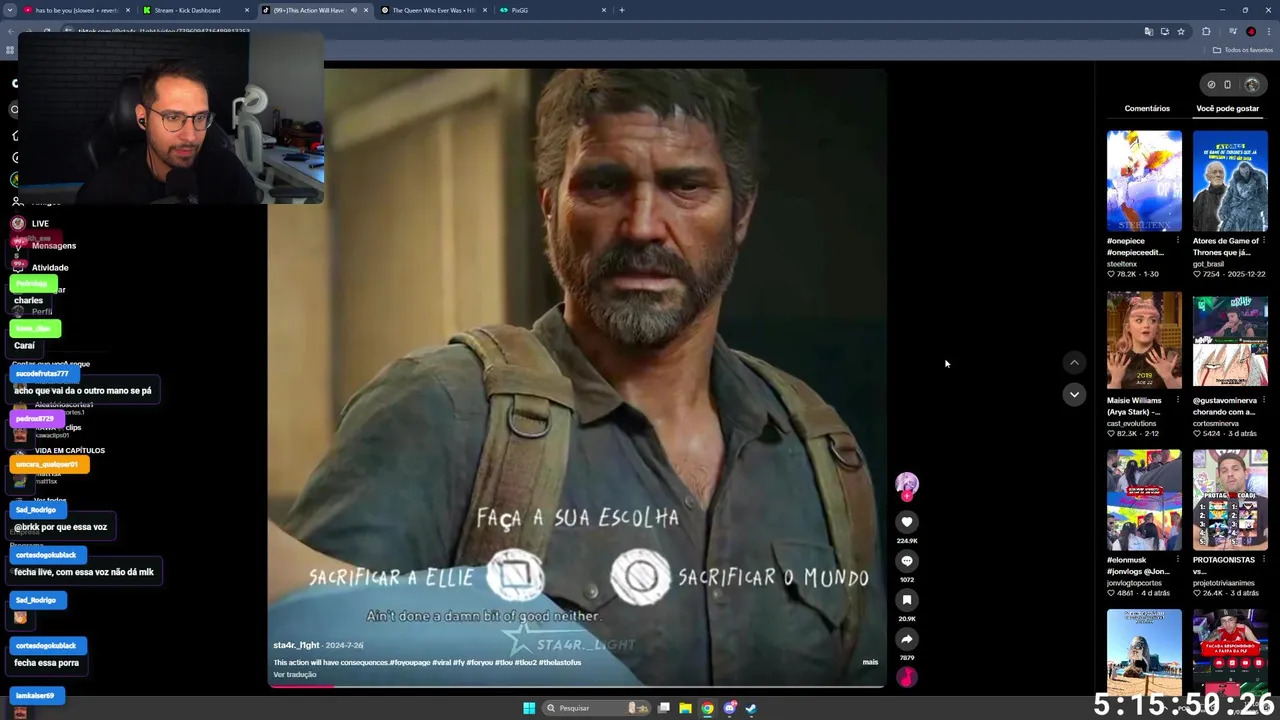The height and width of the screenshot is (720, 1280).
Task: Click the cast_evolutions uploader name
Action: [1131, 423]
